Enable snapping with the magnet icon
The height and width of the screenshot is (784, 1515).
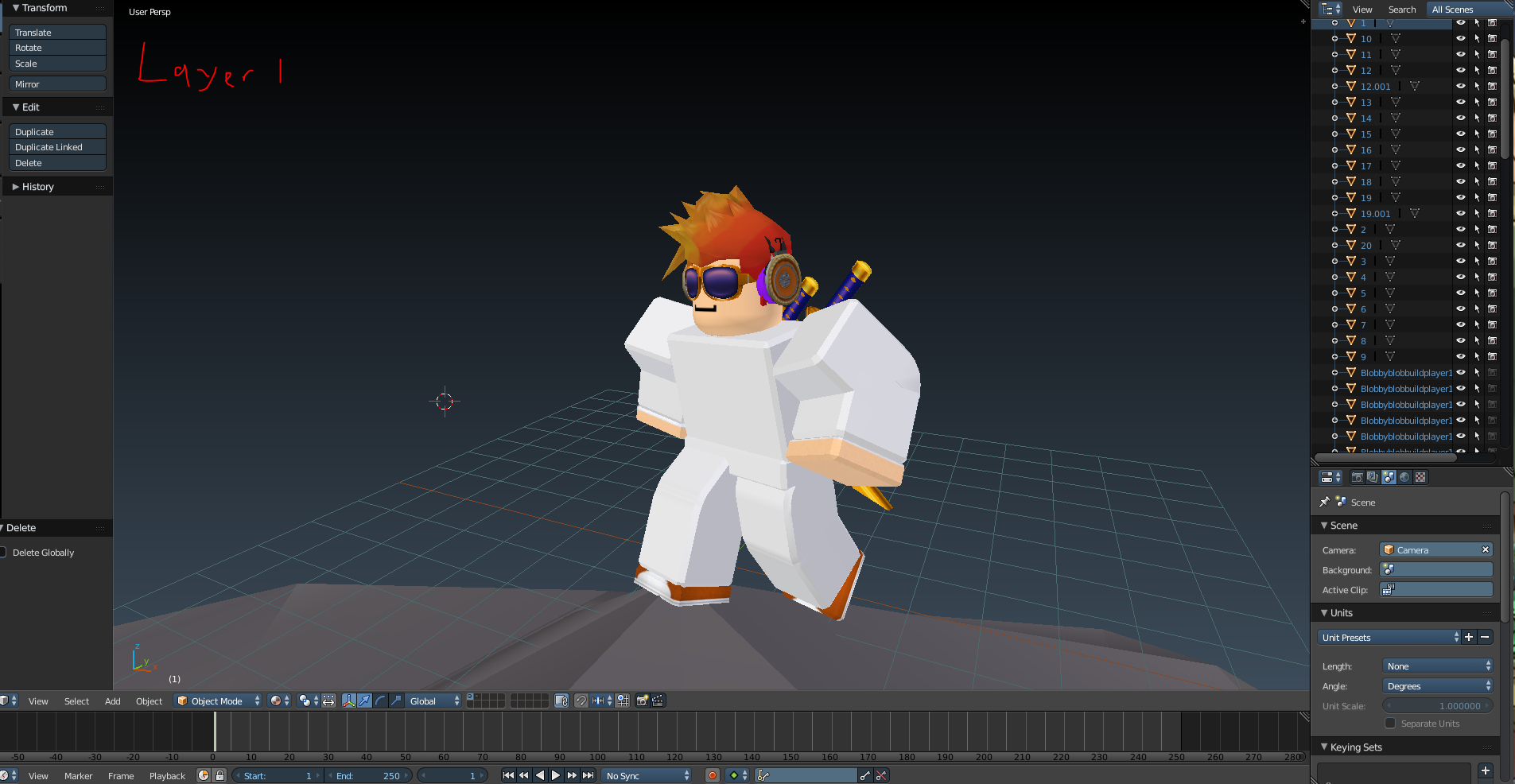(582, 701)
